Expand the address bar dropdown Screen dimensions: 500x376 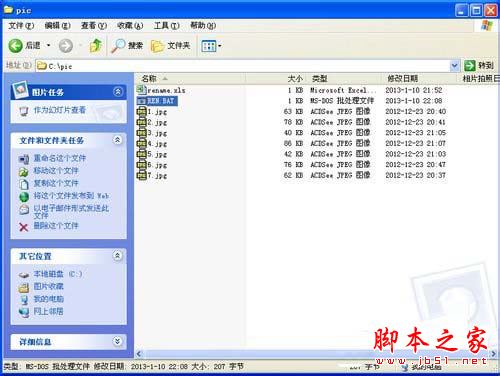[454, 66]
